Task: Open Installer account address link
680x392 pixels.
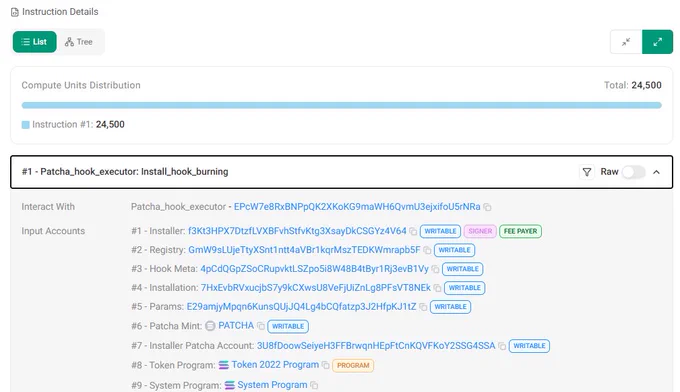Action: point(297,231)
